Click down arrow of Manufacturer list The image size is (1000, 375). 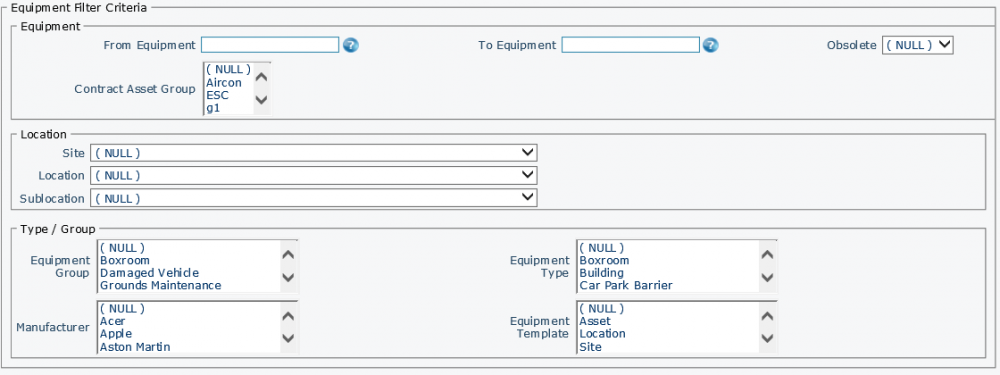288,339
